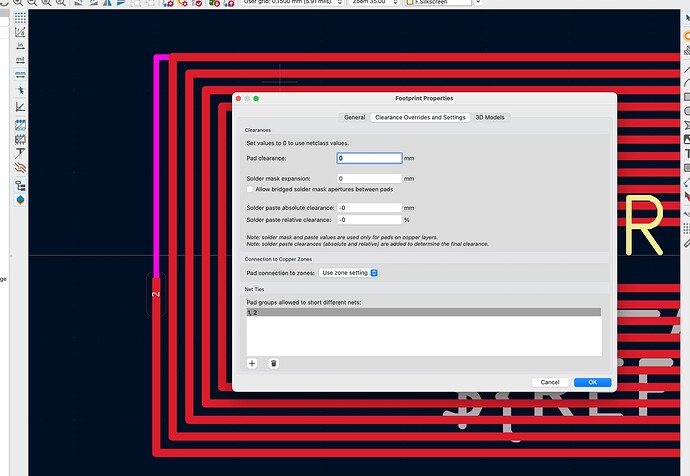Toggle full-window crosshair cursor icon

click(x=20, y=90)
